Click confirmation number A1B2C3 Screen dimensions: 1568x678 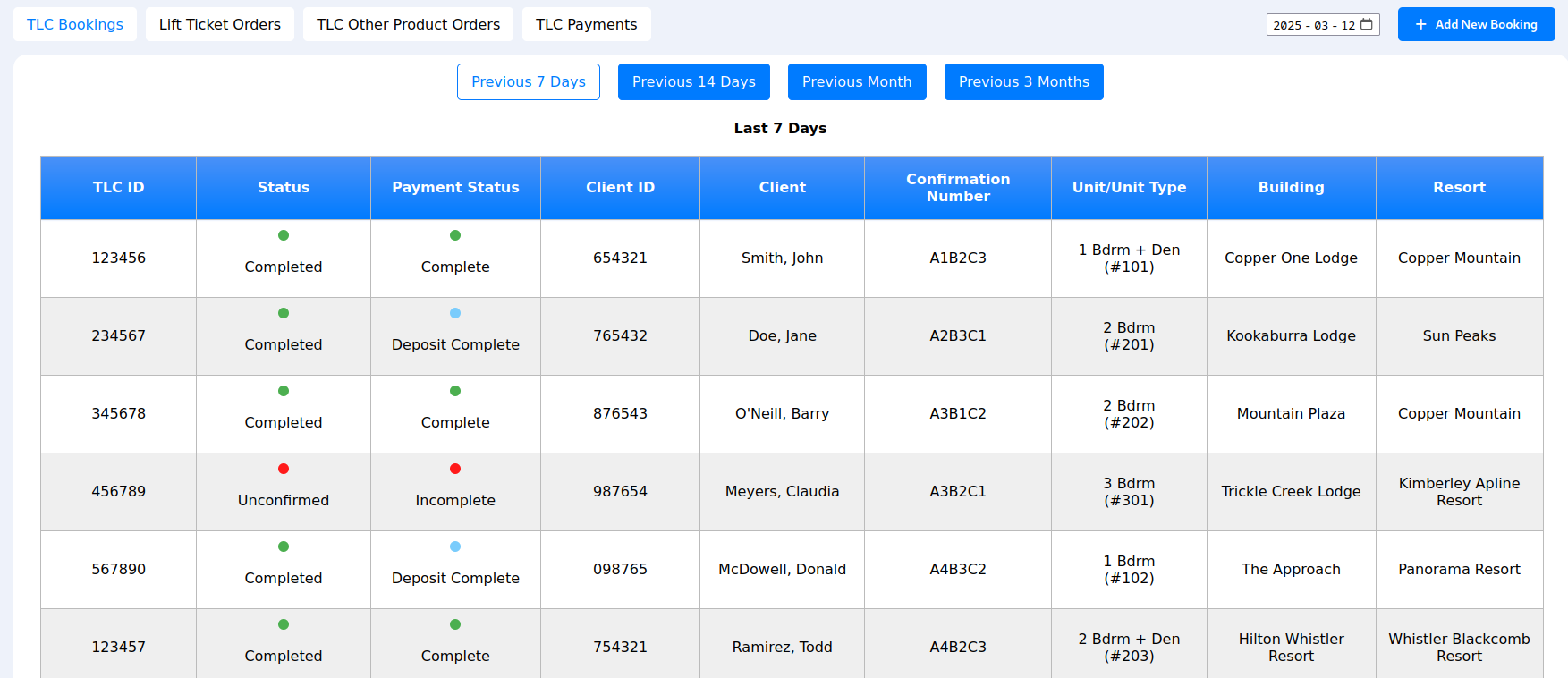958,258
